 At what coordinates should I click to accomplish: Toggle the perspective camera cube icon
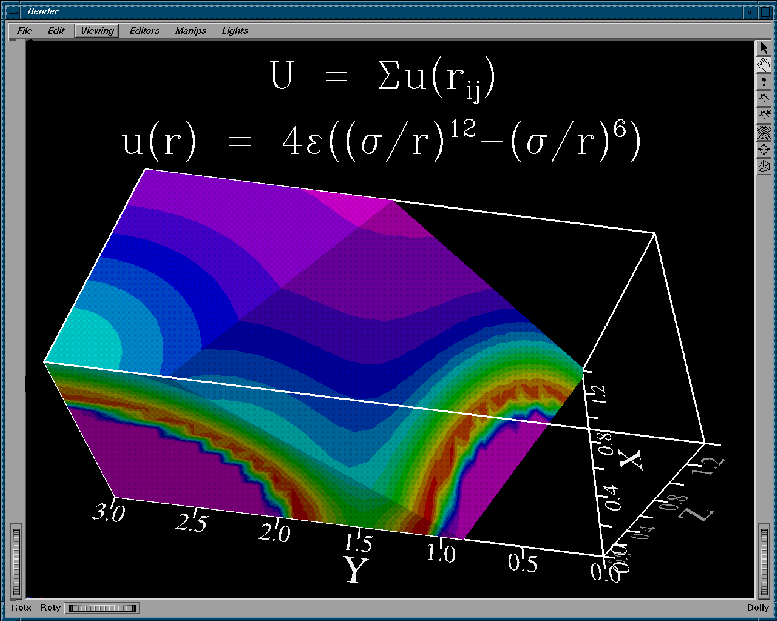764,166
